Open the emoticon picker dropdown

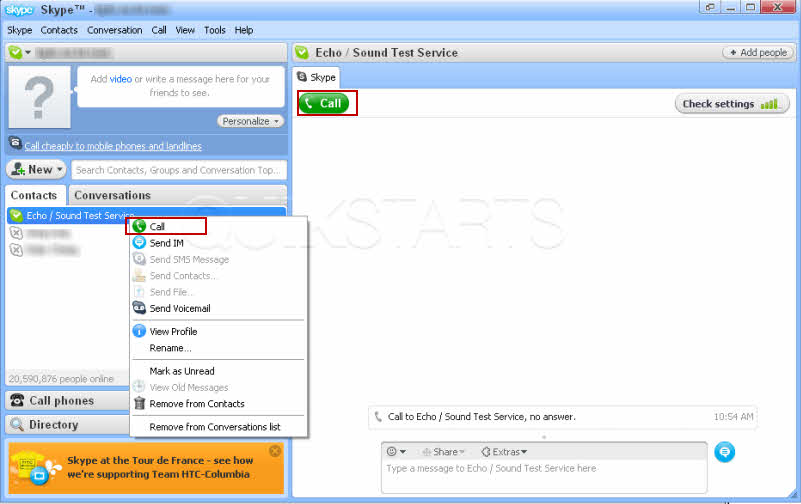pyautogui.click(x=396, y=451)
